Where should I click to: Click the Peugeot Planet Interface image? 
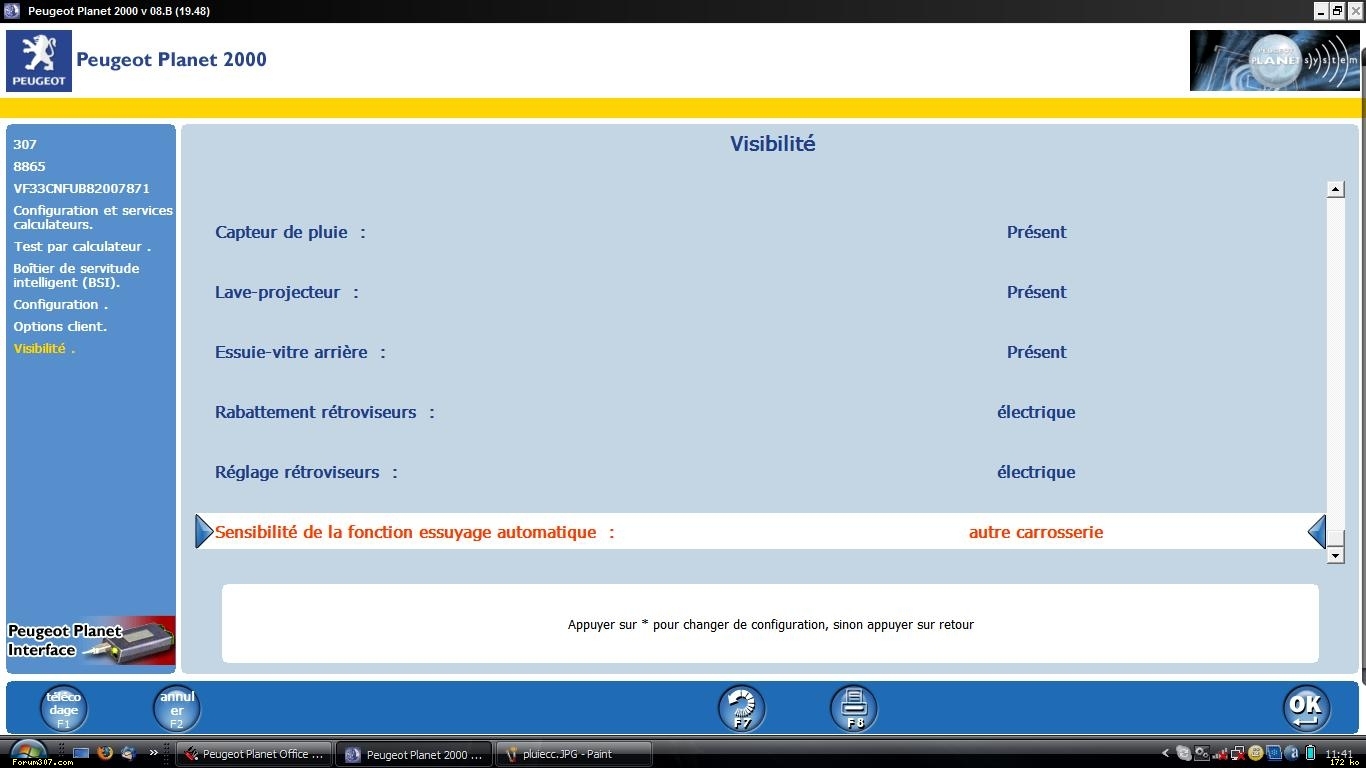coord(91,640)
